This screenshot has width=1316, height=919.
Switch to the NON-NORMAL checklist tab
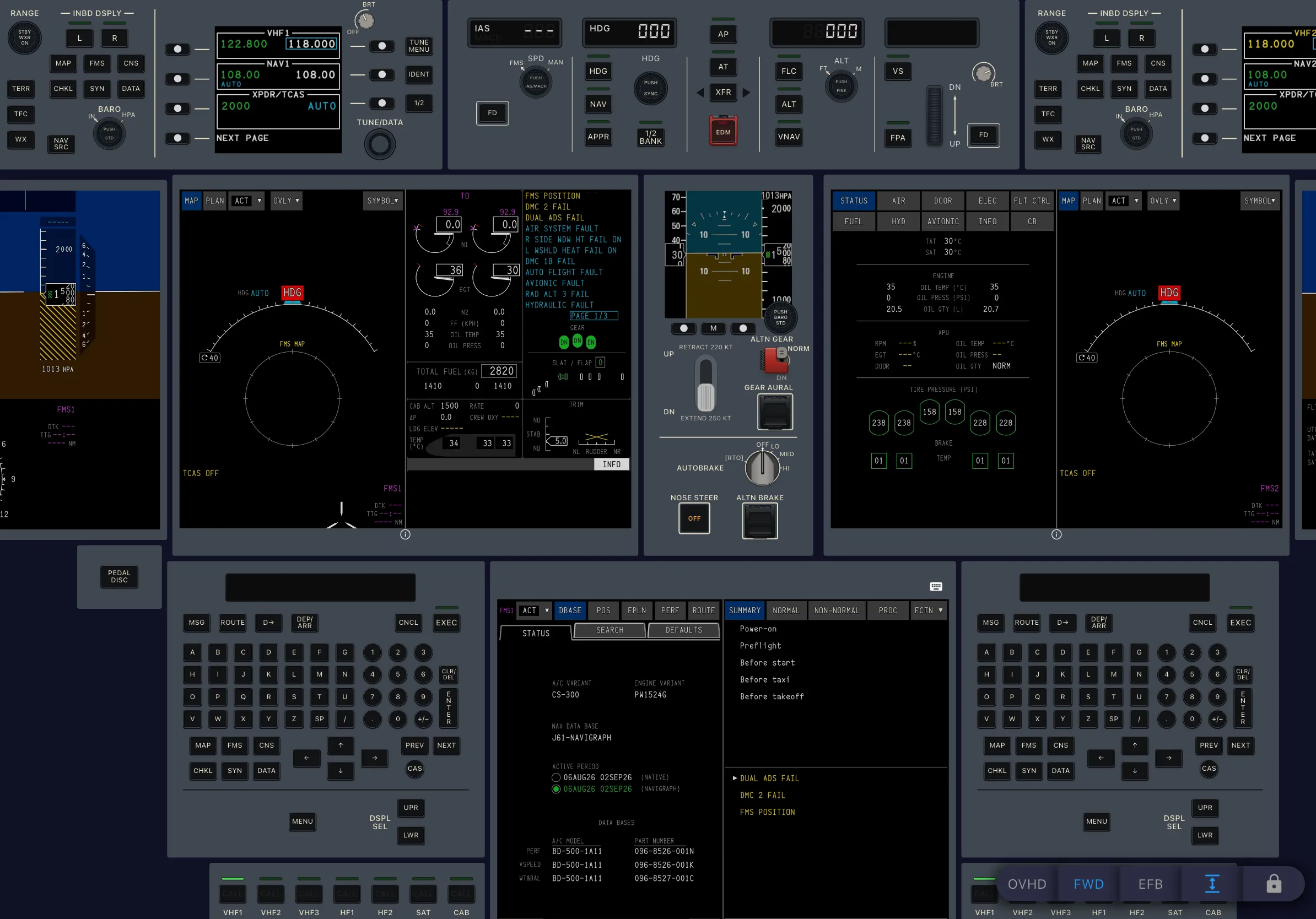pyautogui.click(x=837, y=610)
